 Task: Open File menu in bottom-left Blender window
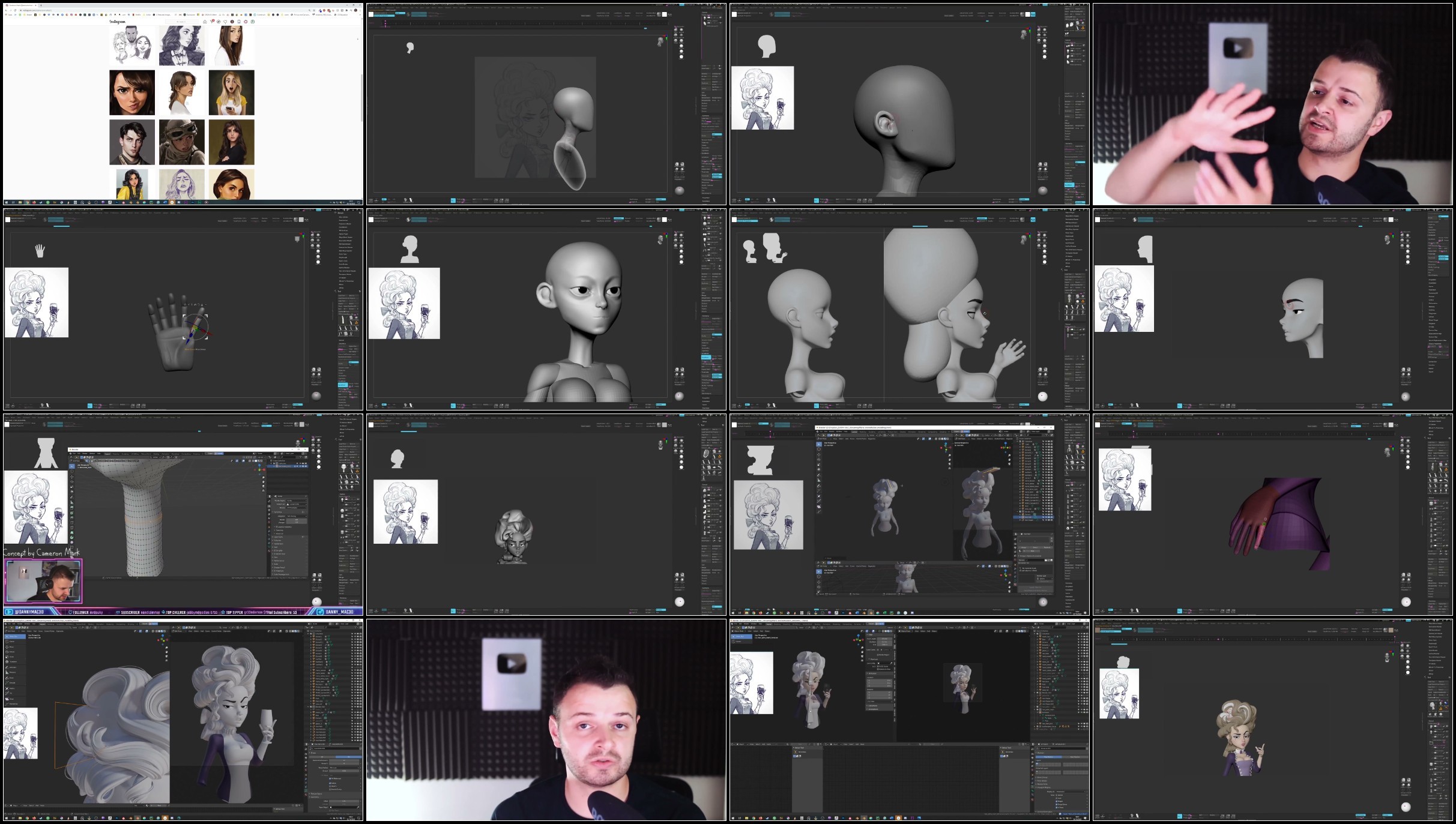point(9,624)
